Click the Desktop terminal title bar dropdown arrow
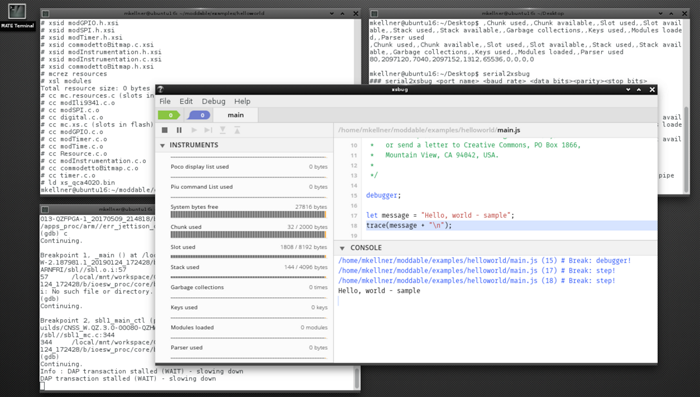This screenshot has height=397, width=700. pyautogui.click(x=661, y=13)
